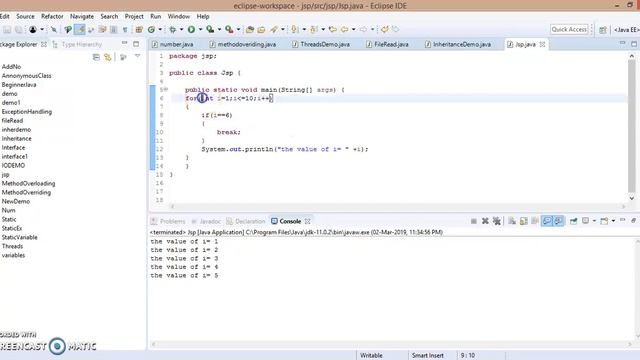Screen dimensions: 640x360
Task: Click the New Java Package icon
Action: coord(139,29)
